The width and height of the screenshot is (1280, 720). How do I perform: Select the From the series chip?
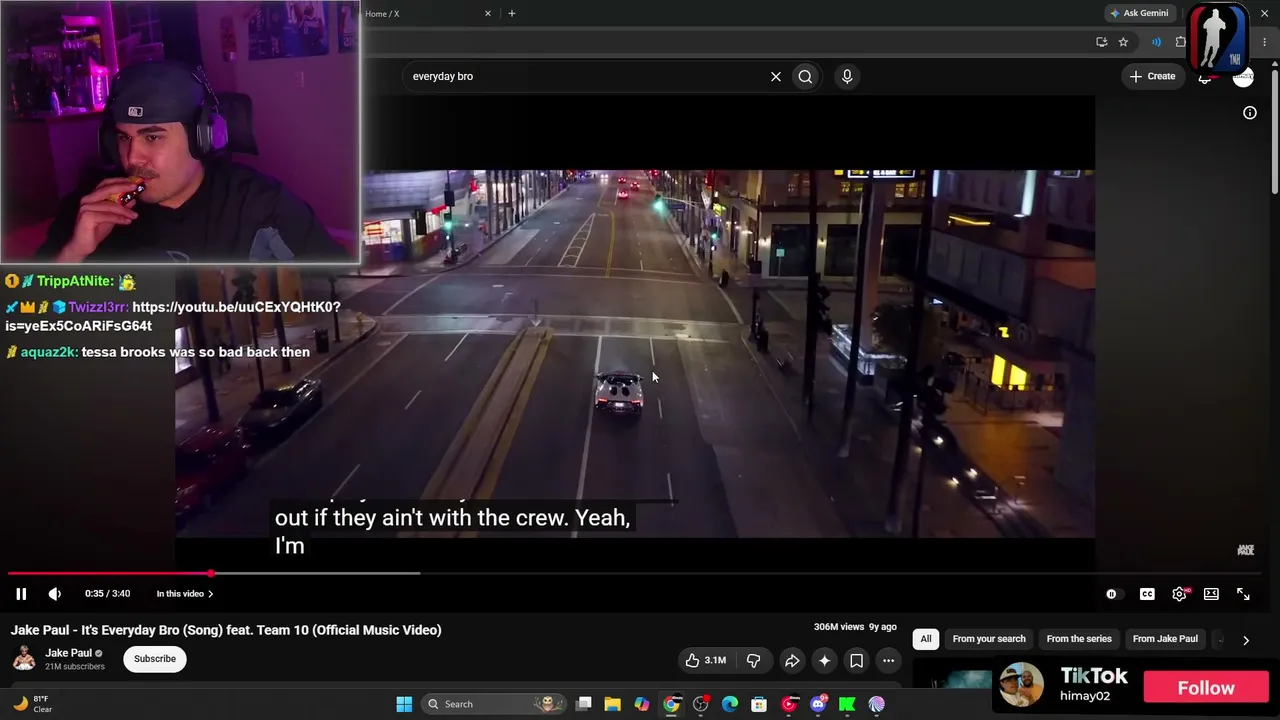coord(1079,639)
